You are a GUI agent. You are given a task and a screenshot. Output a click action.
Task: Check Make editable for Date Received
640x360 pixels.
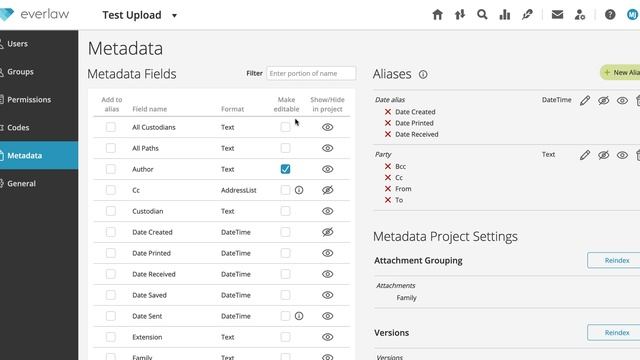point(285,274)
